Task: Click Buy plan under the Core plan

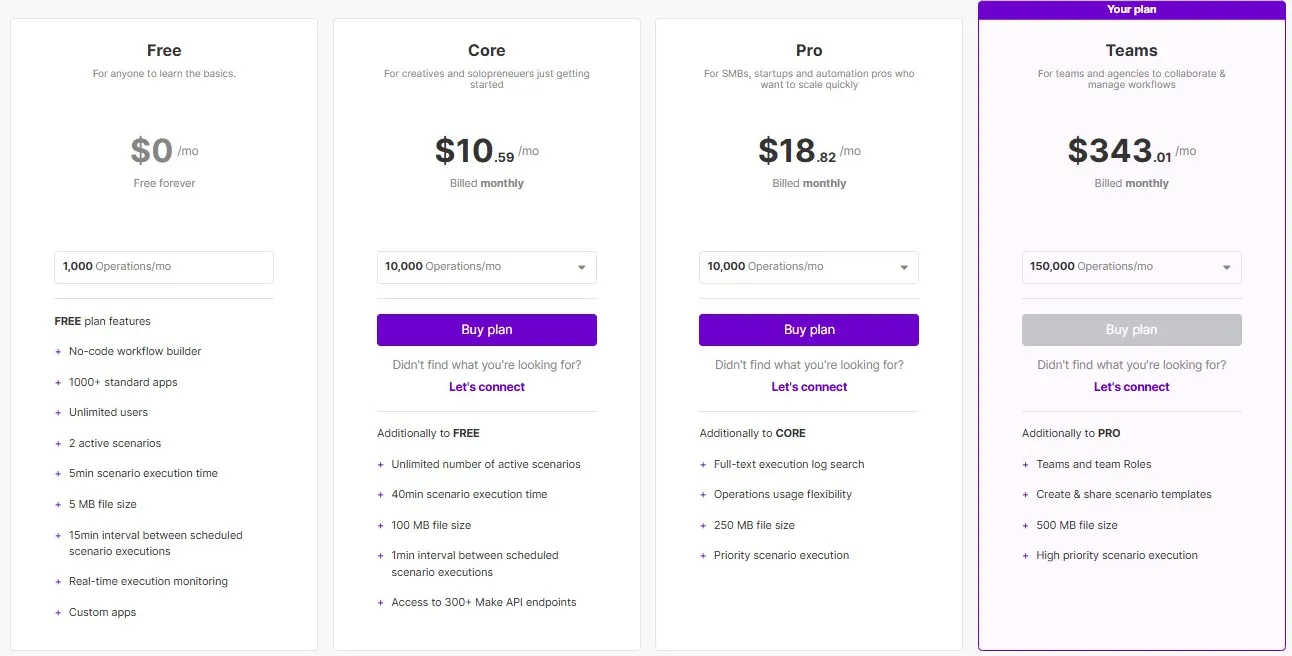Action: [x=487, y=330]
